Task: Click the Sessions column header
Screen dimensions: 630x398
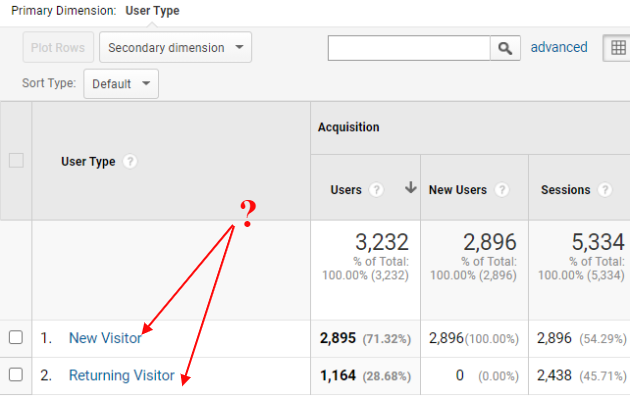Action: pyautogui.click(x=565, y=190)
